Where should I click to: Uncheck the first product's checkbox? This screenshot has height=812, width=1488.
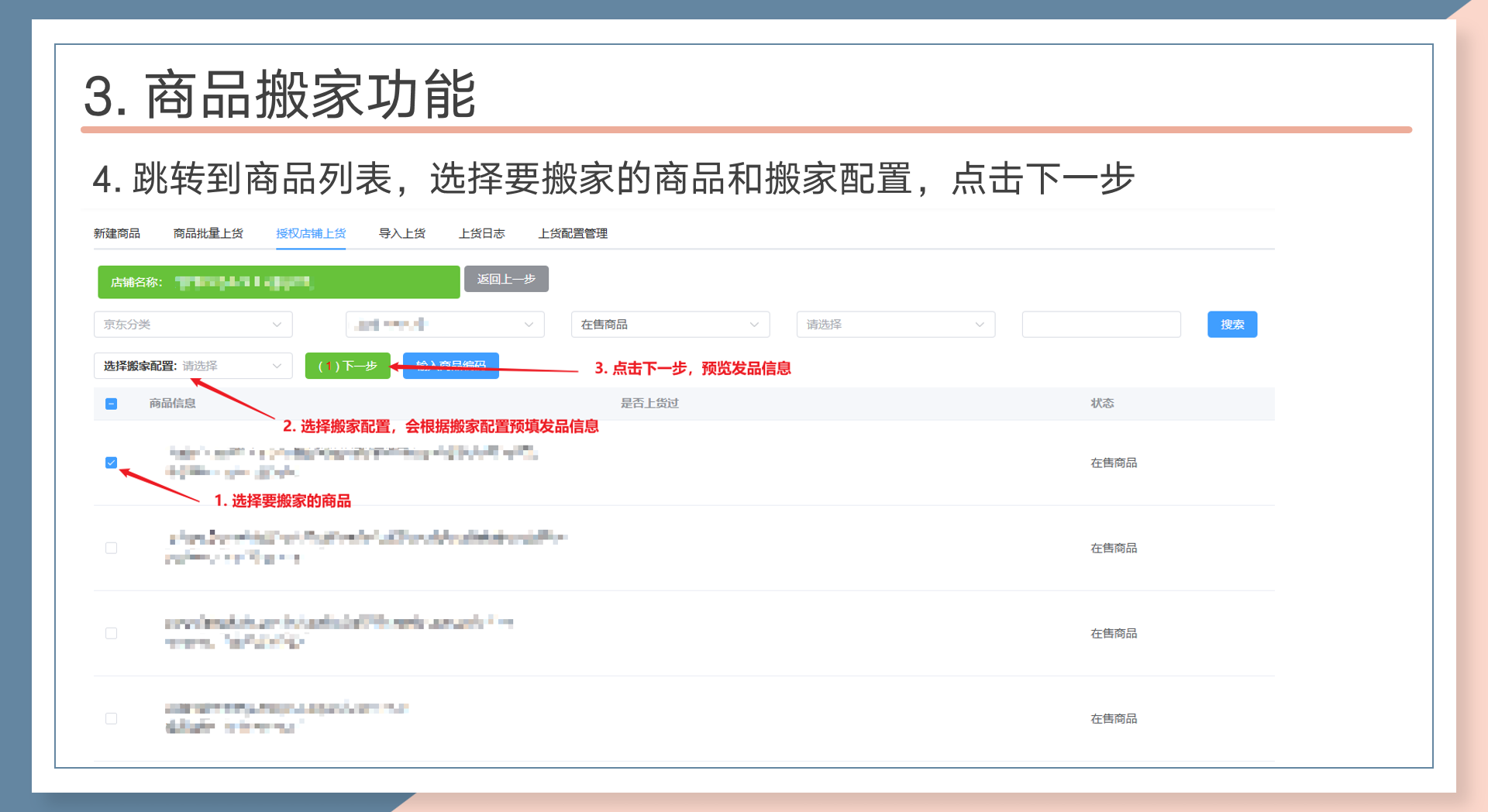pos(112,463)
